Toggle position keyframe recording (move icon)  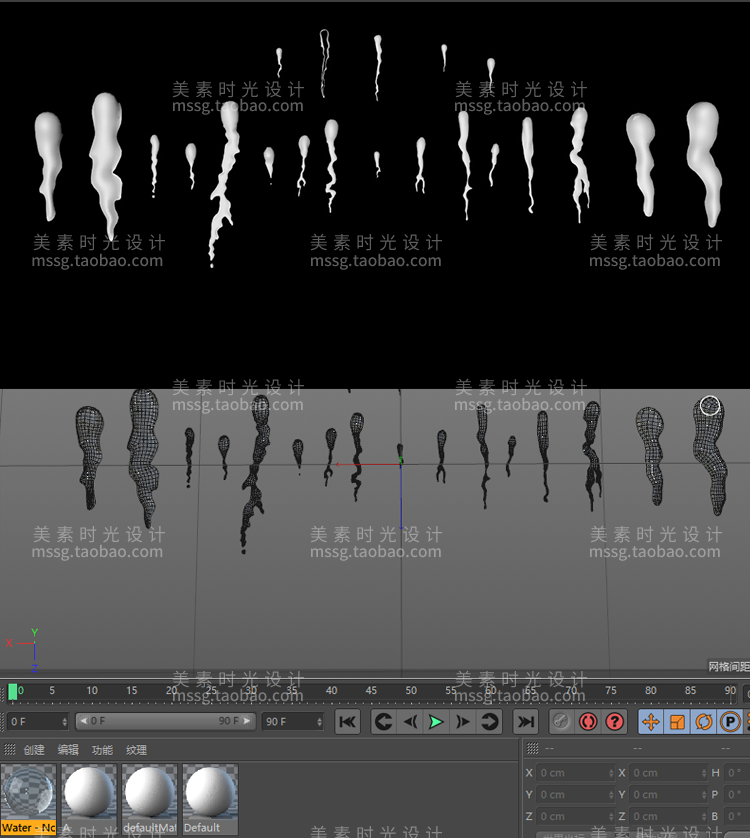651,722
